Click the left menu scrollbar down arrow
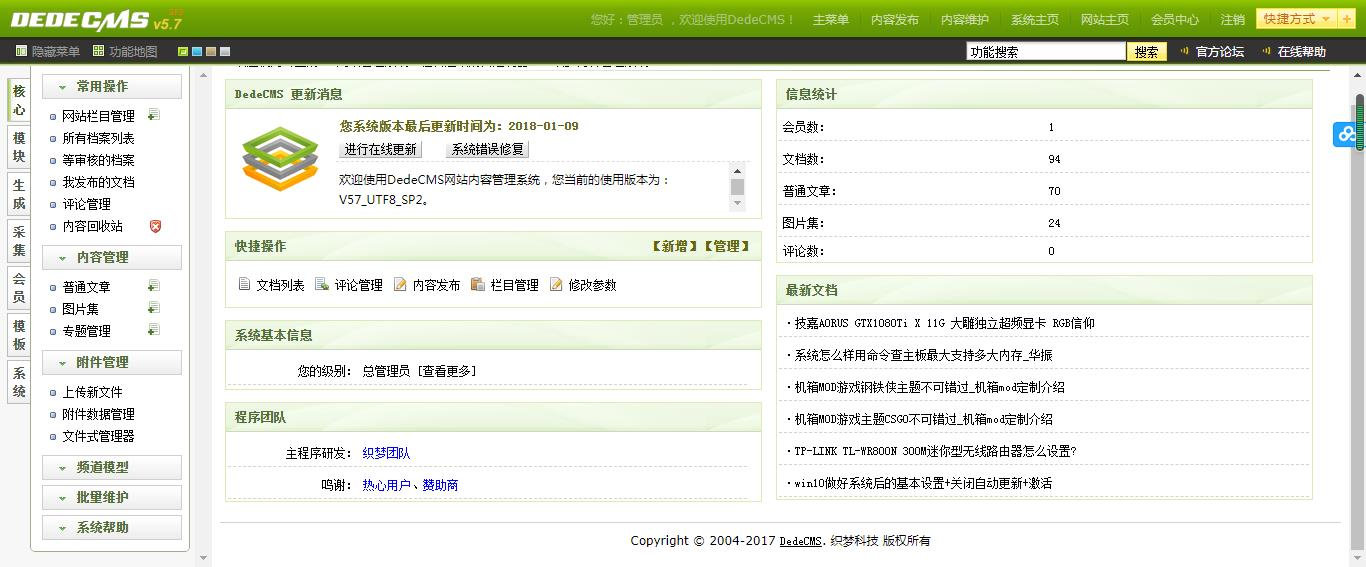Viewport: 1366px width, 567px height. pos(203,559)
